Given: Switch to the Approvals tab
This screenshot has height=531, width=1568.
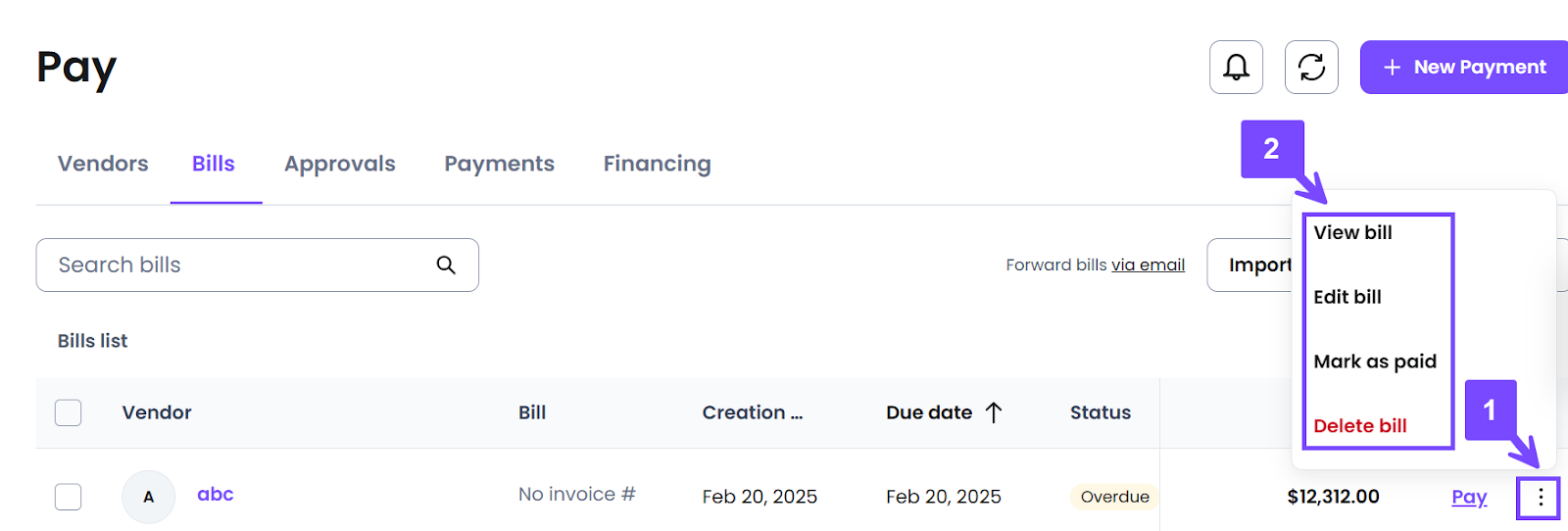Looking at the screenshot, I should [340, 164].
